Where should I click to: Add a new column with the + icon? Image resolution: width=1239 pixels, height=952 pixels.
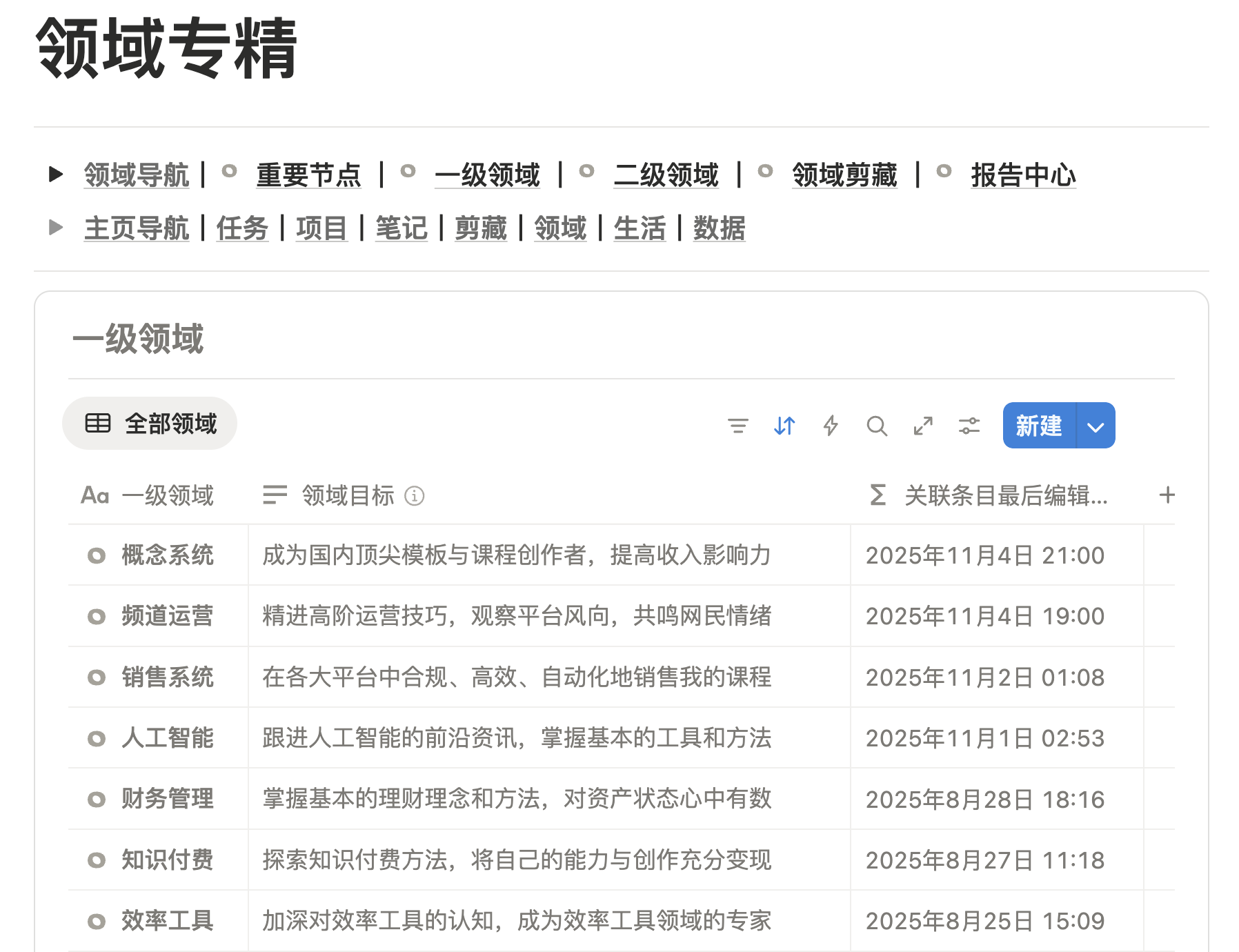click(x=1168, y=495)
